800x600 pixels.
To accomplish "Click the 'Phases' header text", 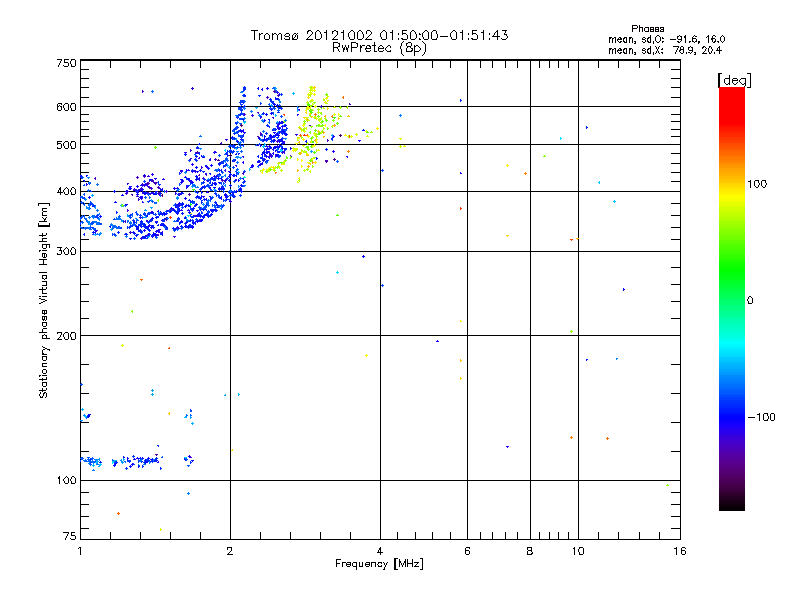I will coord(647,29).
